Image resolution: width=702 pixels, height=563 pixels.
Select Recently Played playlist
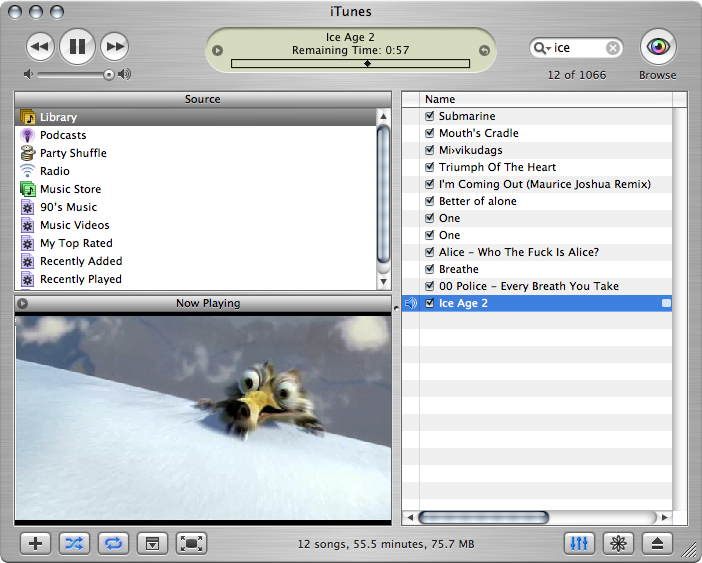pos(197,279)
